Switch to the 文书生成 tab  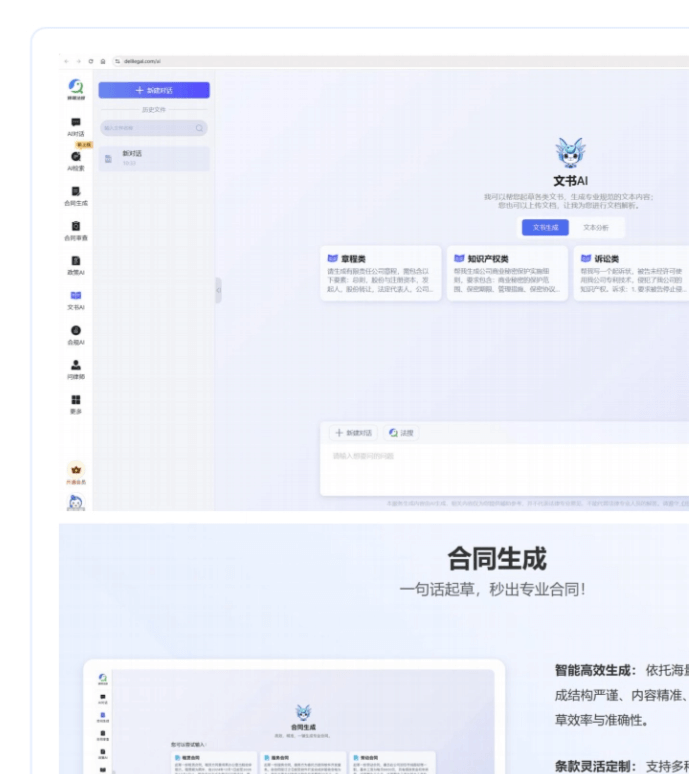tap(545, 228)
